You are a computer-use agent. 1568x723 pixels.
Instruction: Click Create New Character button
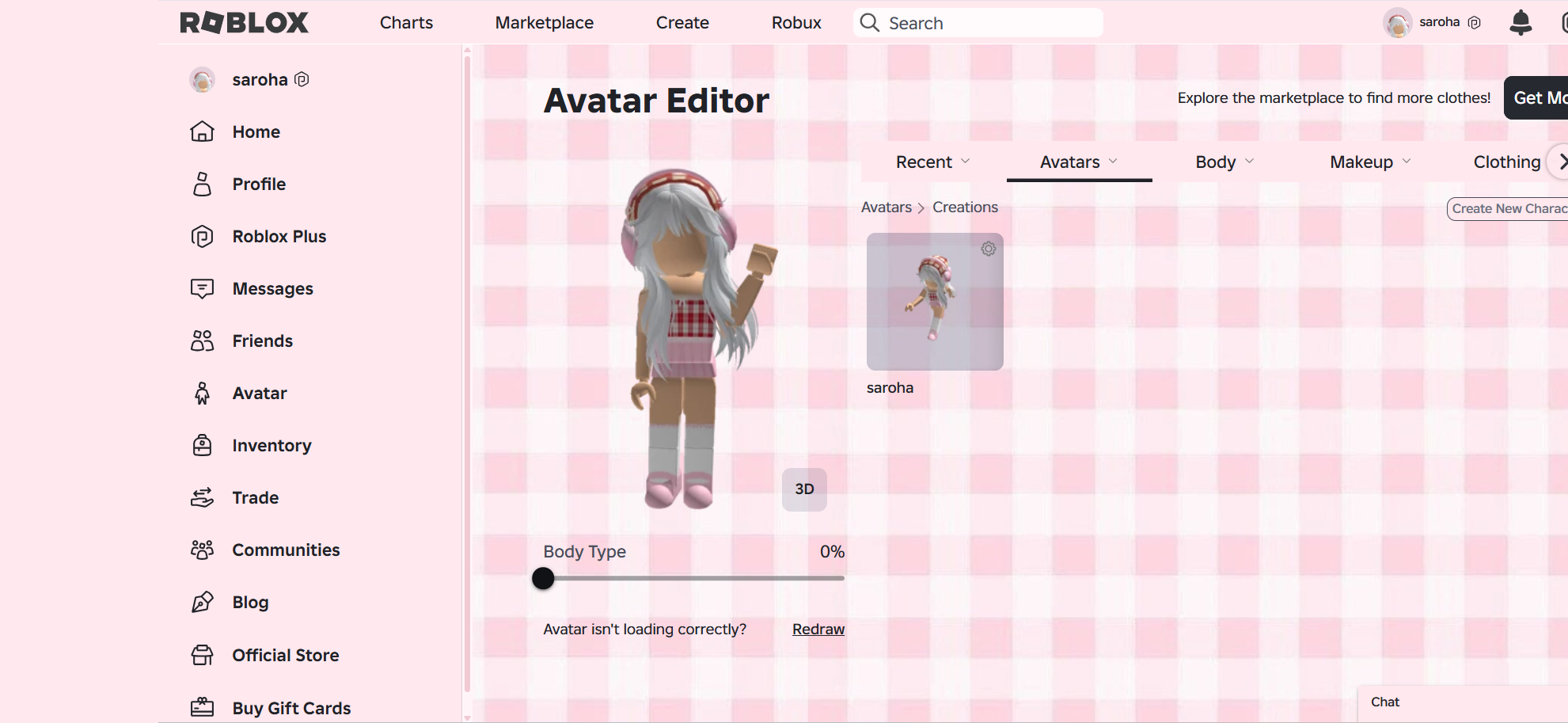pos(1507,208)
